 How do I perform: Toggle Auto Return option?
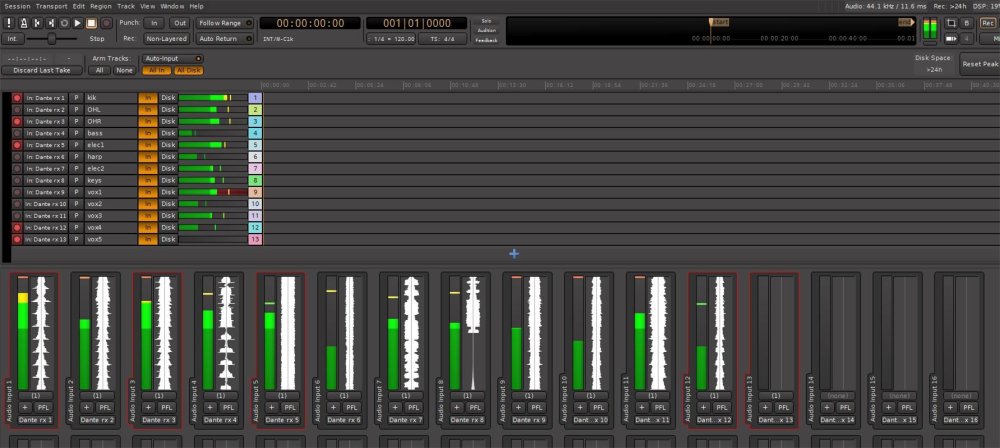[x=224, y=38]
